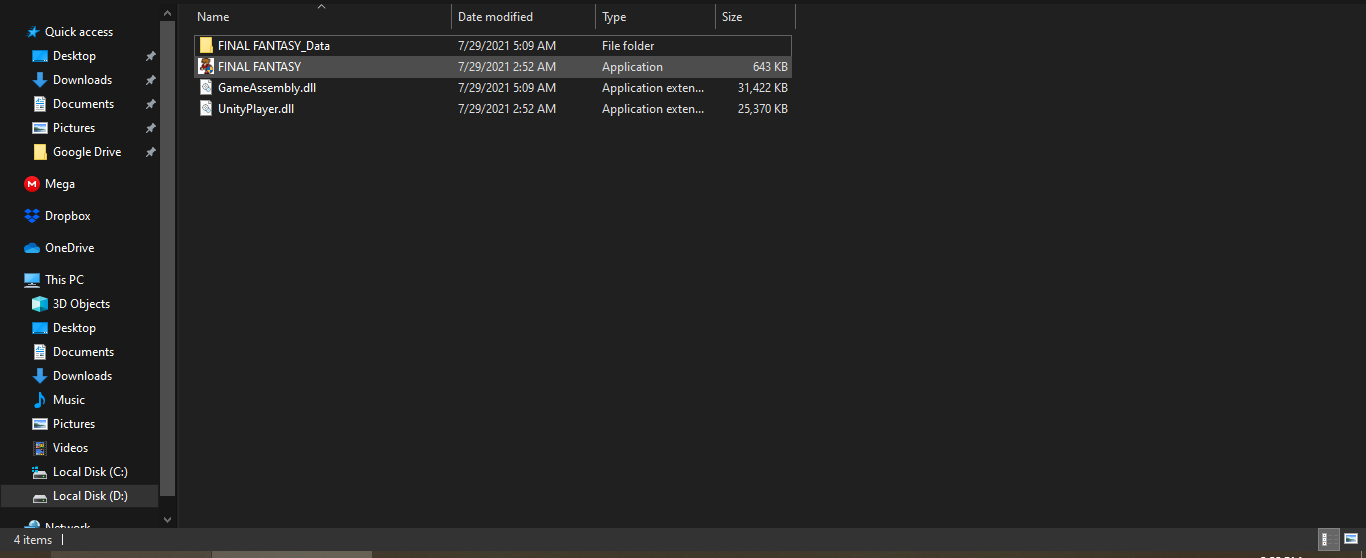Select the GameAssembly.dll file
This screenshot has height=558, width=1366.
pyautogui.click(x=267, y=88)
